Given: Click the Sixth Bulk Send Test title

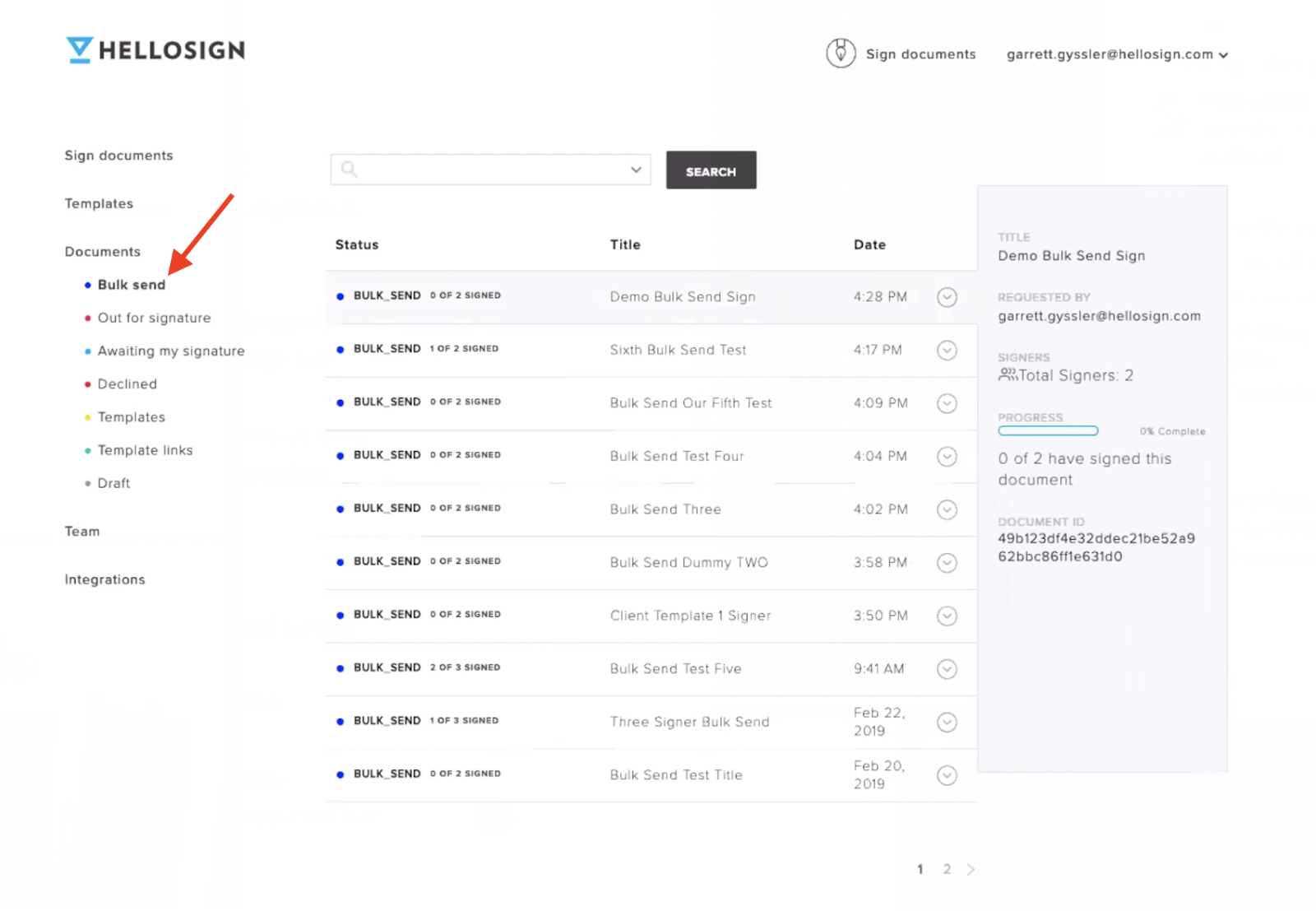Looking at the screenshot, I should (x=678, y=350).
